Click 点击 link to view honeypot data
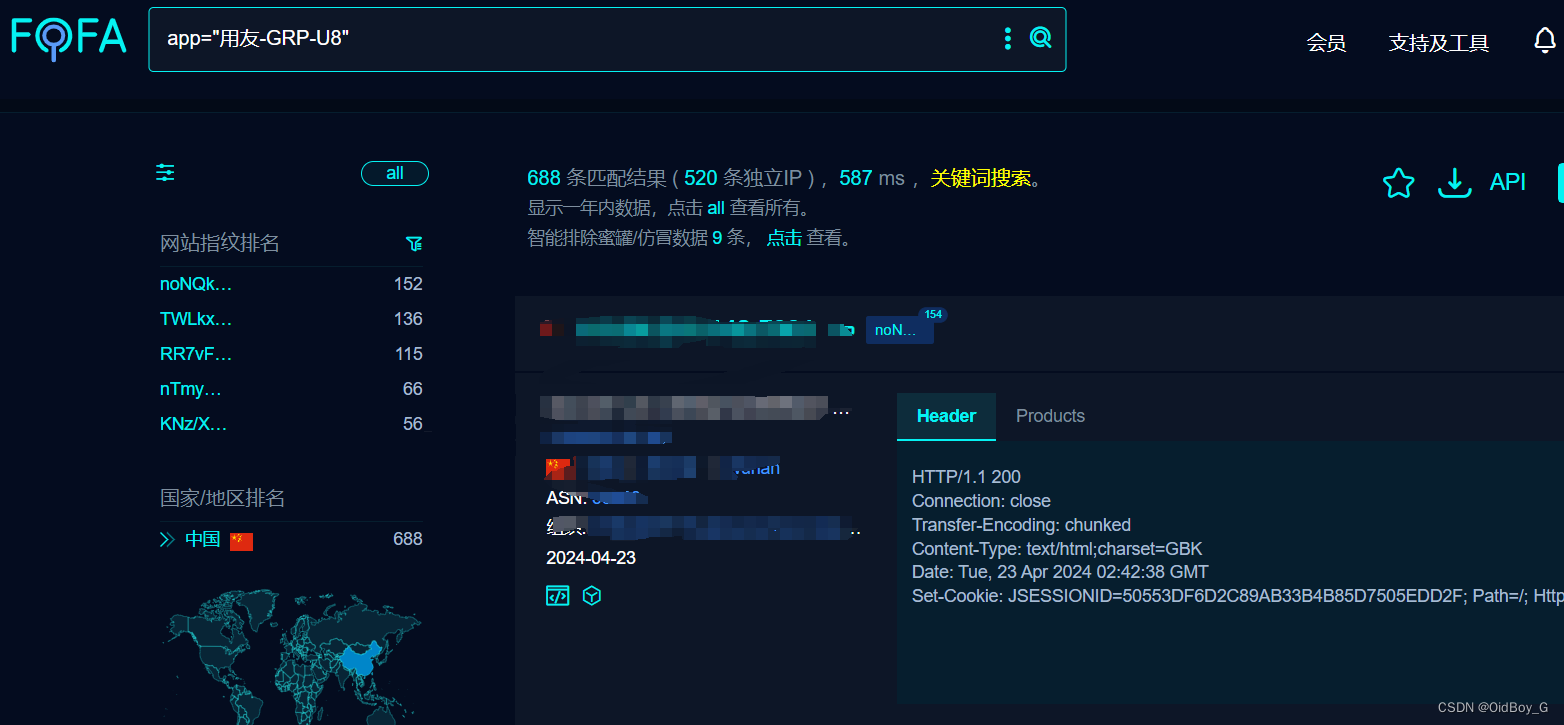Screen dimensions: 1564x725 pos(784,238)
